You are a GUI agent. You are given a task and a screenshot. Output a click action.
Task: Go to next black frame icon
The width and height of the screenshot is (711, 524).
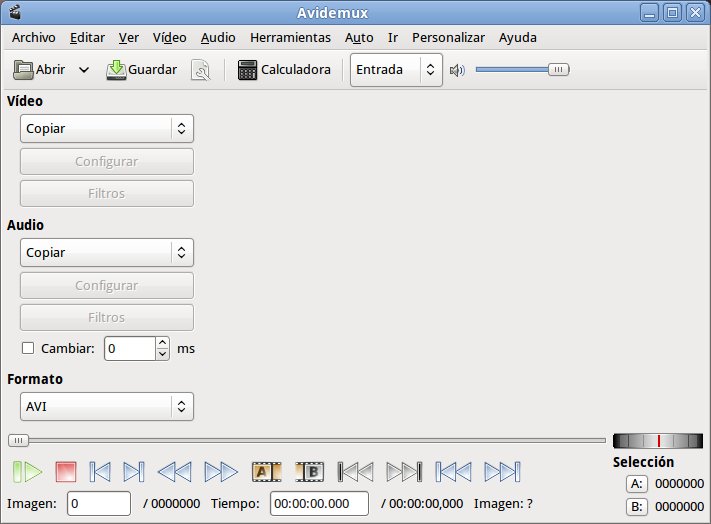tap(404, 472)
